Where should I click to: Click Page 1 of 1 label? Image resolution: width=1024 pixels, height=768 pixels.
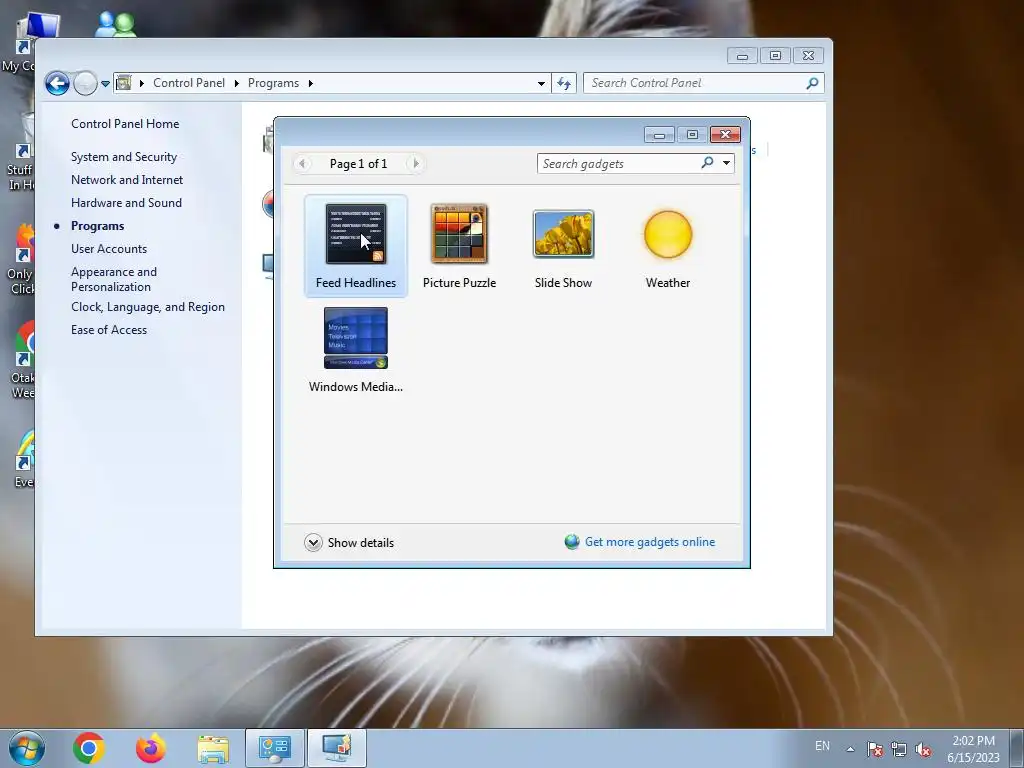point(359,164)
